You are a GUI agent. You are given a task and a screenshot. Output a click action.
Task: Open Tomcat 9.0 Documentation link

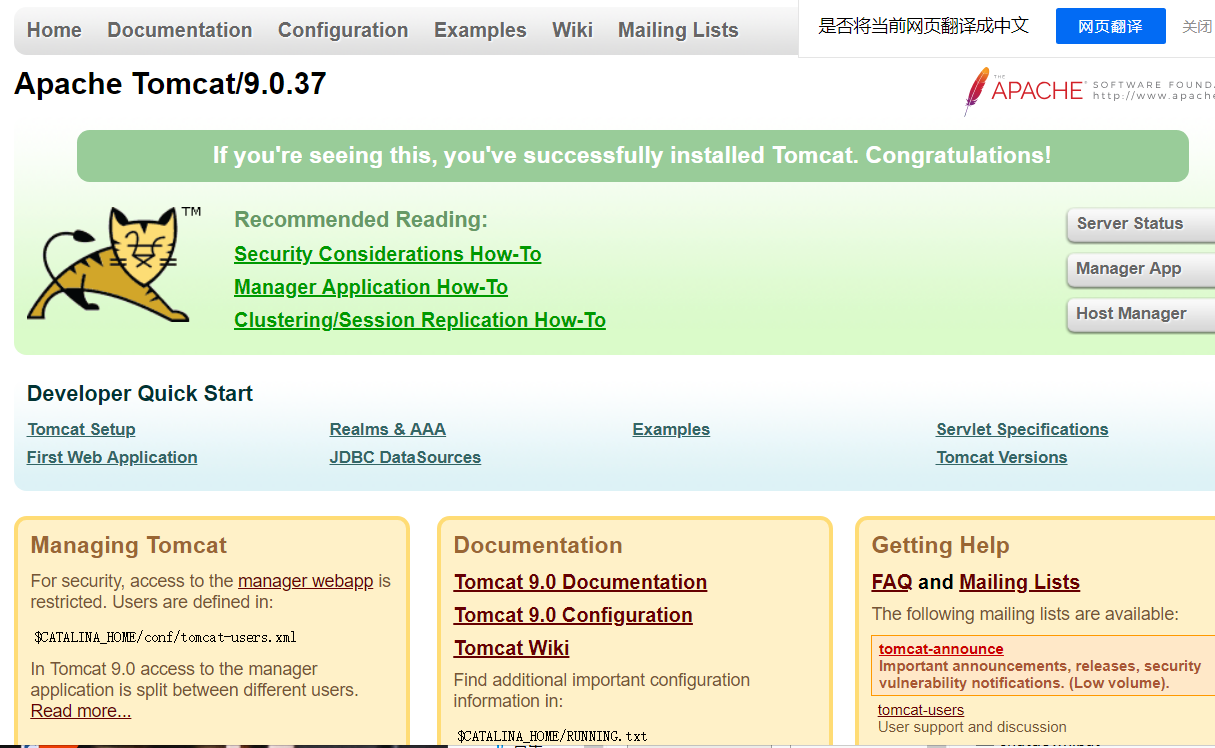pyautogui.click(x=580, y=582)
